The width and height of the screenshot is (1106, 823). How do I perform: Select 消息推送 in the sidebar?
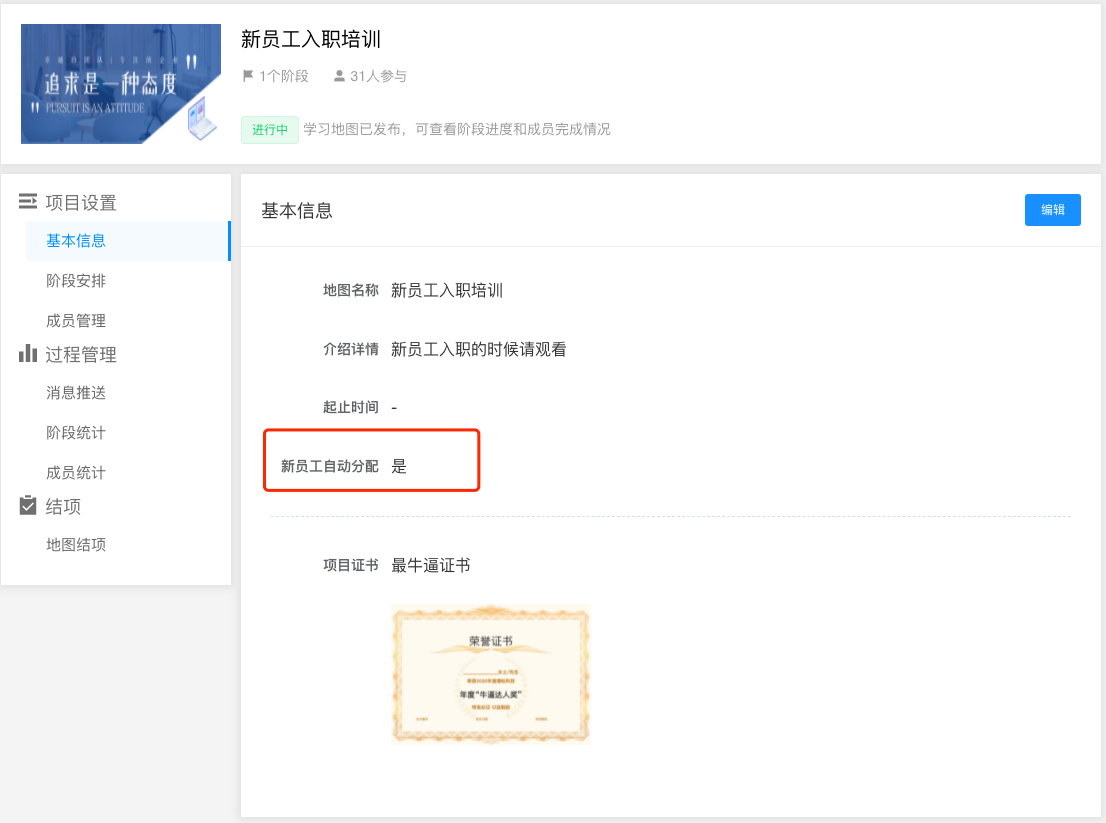click(x=75, y=393)
